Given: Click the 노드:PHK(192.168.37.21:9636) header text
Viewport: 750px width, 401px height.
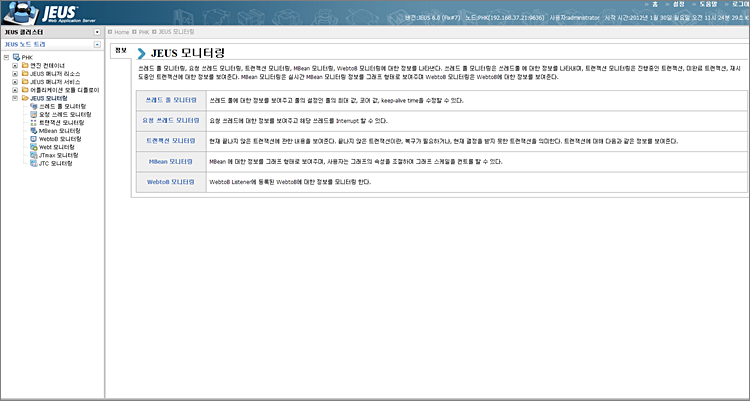Looking at the screenshot, I should [504, 18].
